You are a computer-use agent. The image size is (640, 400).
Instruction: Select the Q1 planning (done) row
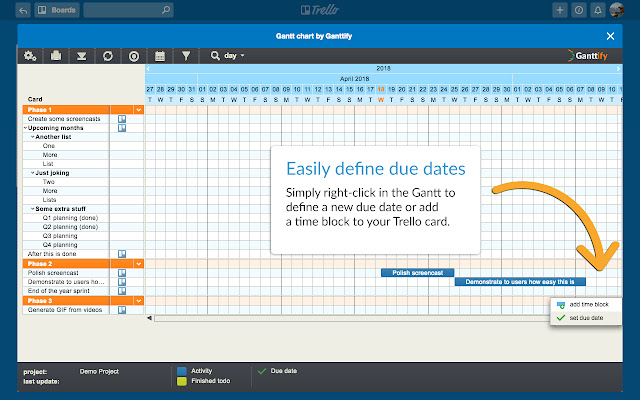[x=83, y=218]
